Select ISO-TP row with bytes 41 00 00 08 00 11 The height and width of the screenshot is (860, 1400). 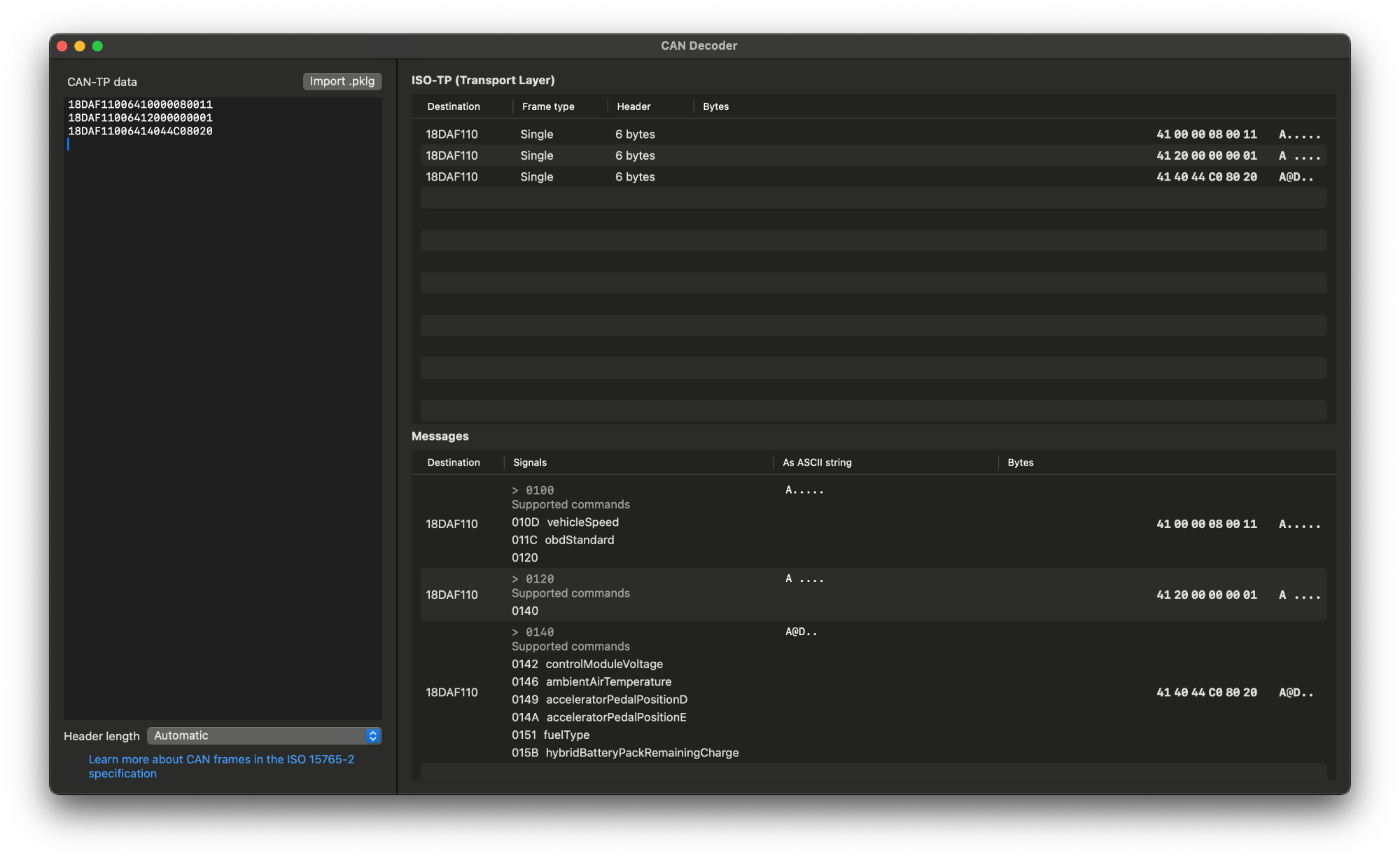tap(874, 134)
